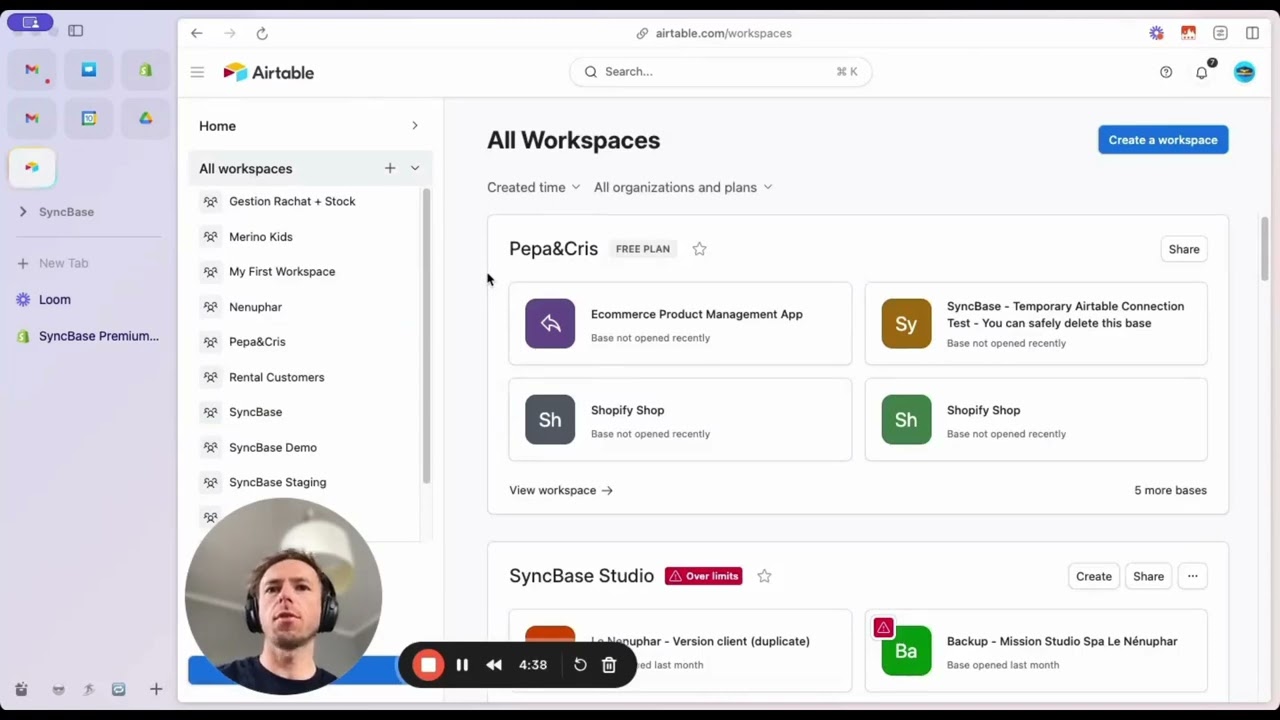
Task: Open the SyncBase Temporary Connection Test base icon
Action: [x=906, y=323]
